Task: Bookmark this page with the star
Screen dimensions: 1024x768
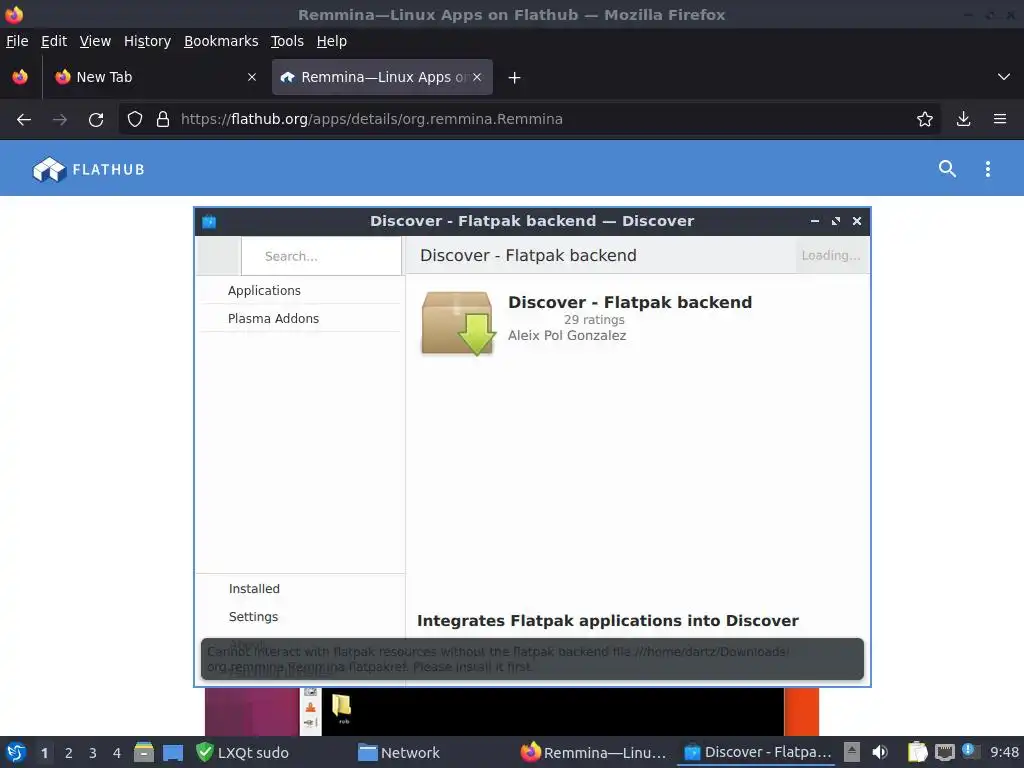Action: pyautogui.click(x=924, y=120)
